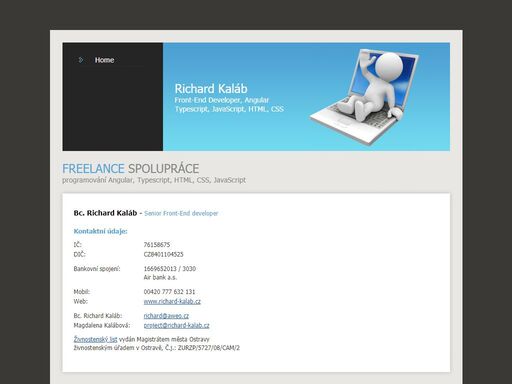Click the programování Angular subtitle line
The image size is (512, 384).
154,180
